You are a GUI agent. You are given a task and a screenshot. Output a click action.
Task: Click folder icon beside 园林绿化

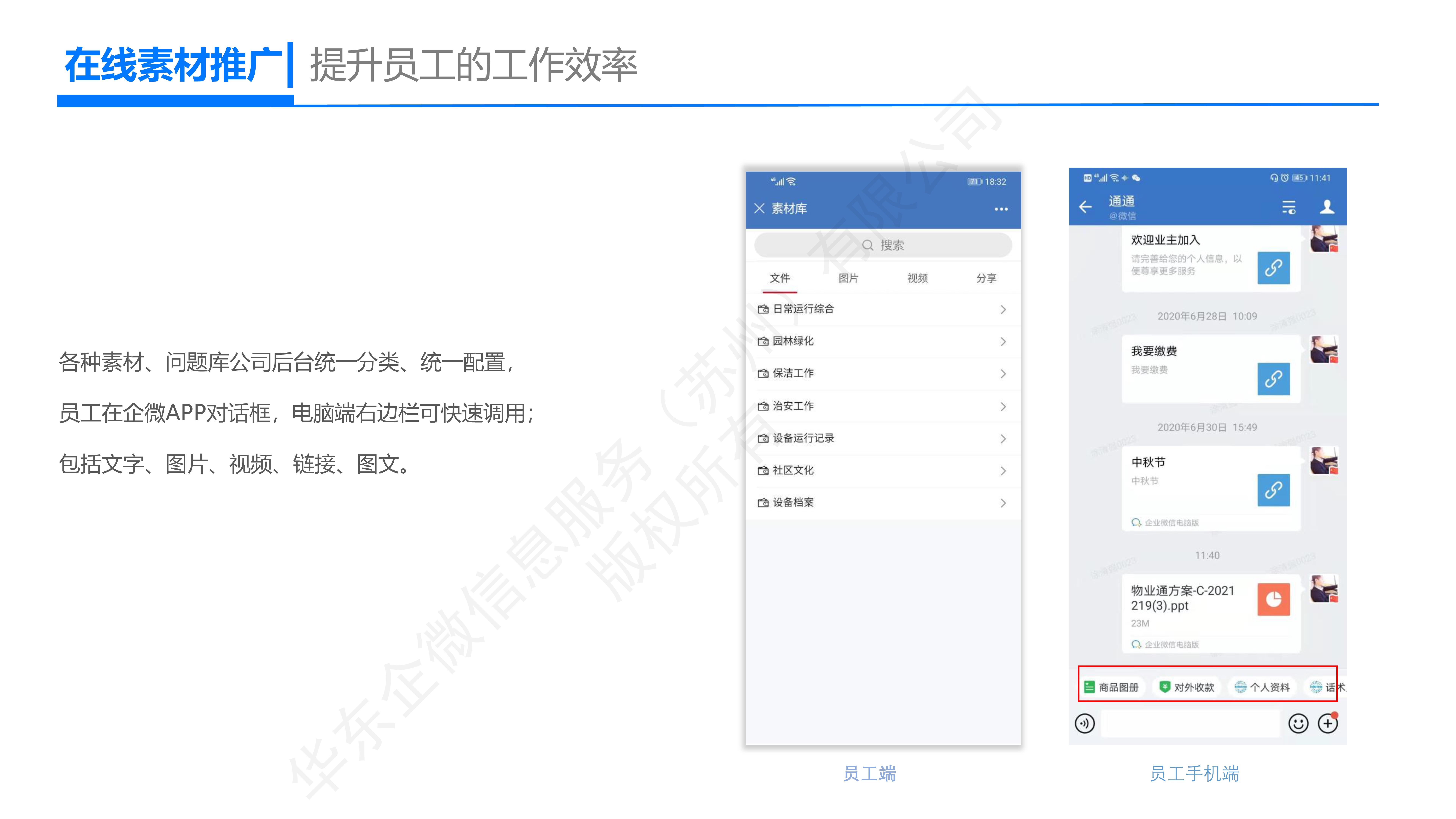[x=763, y=341]
